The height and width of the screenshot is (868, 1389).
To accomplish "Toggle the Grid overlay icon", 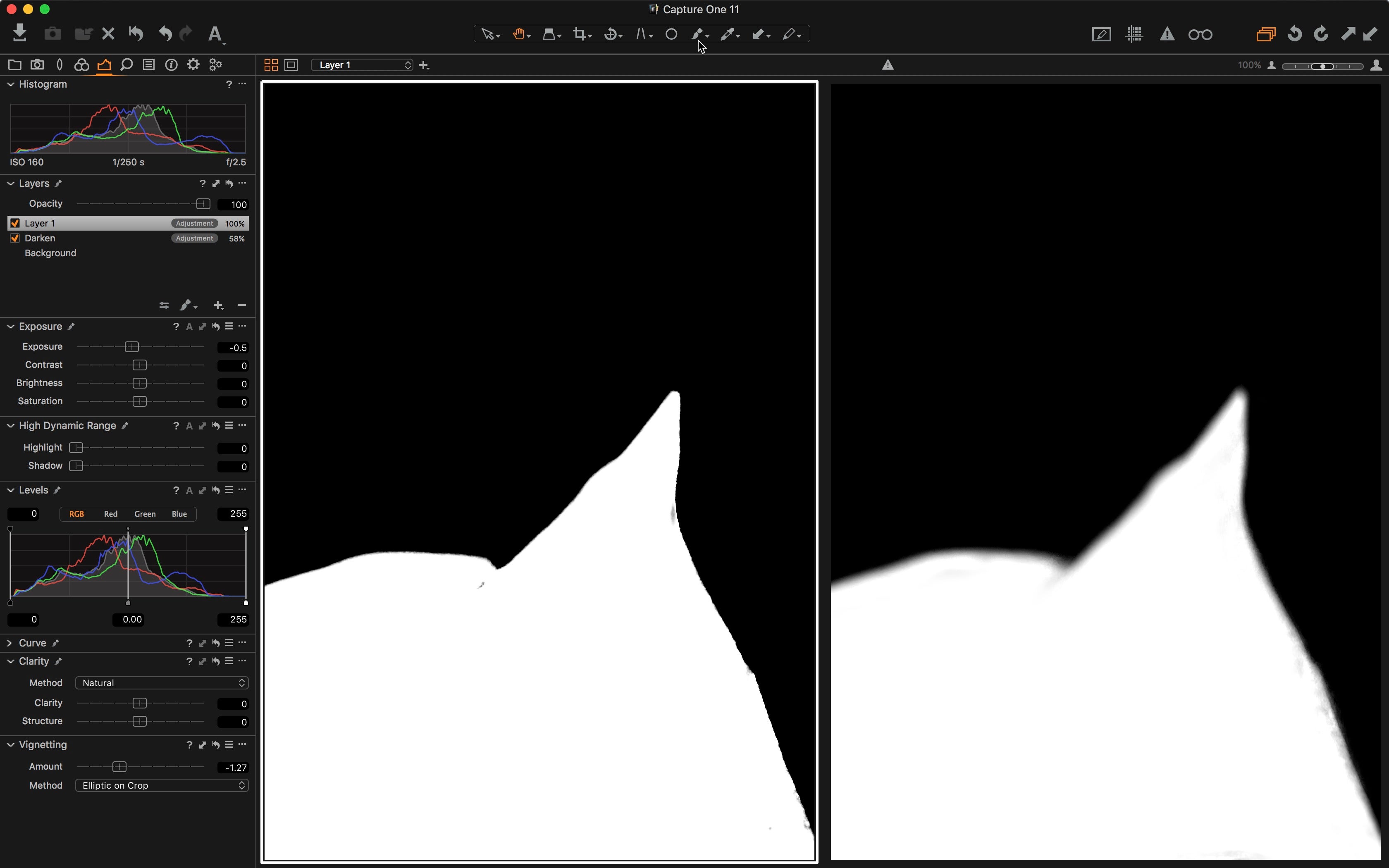I will click(x=1134, y=34).
